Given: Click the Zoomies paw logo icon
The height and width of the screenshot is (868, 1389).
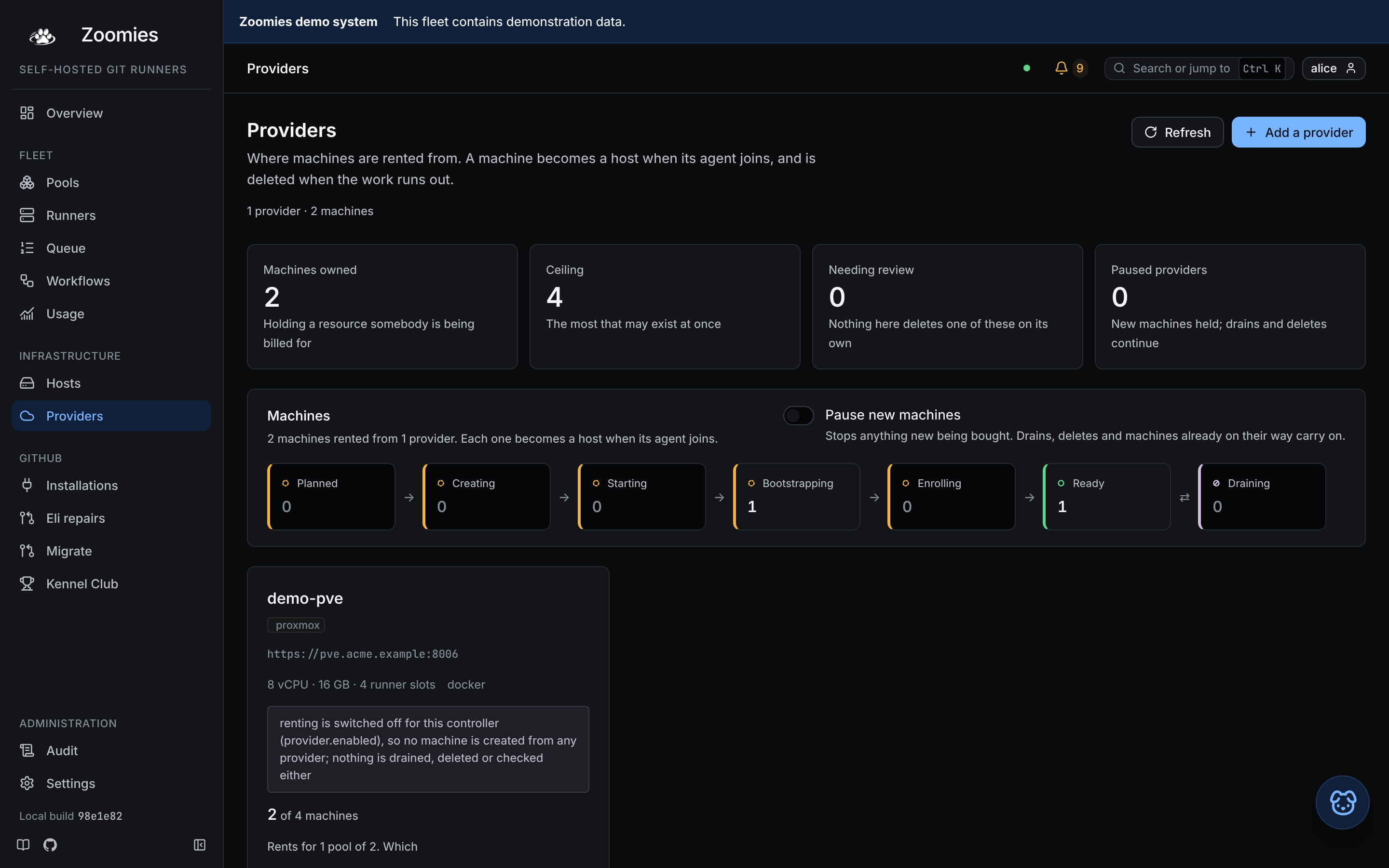Looking at the screenshot, I should click(42, 36).
